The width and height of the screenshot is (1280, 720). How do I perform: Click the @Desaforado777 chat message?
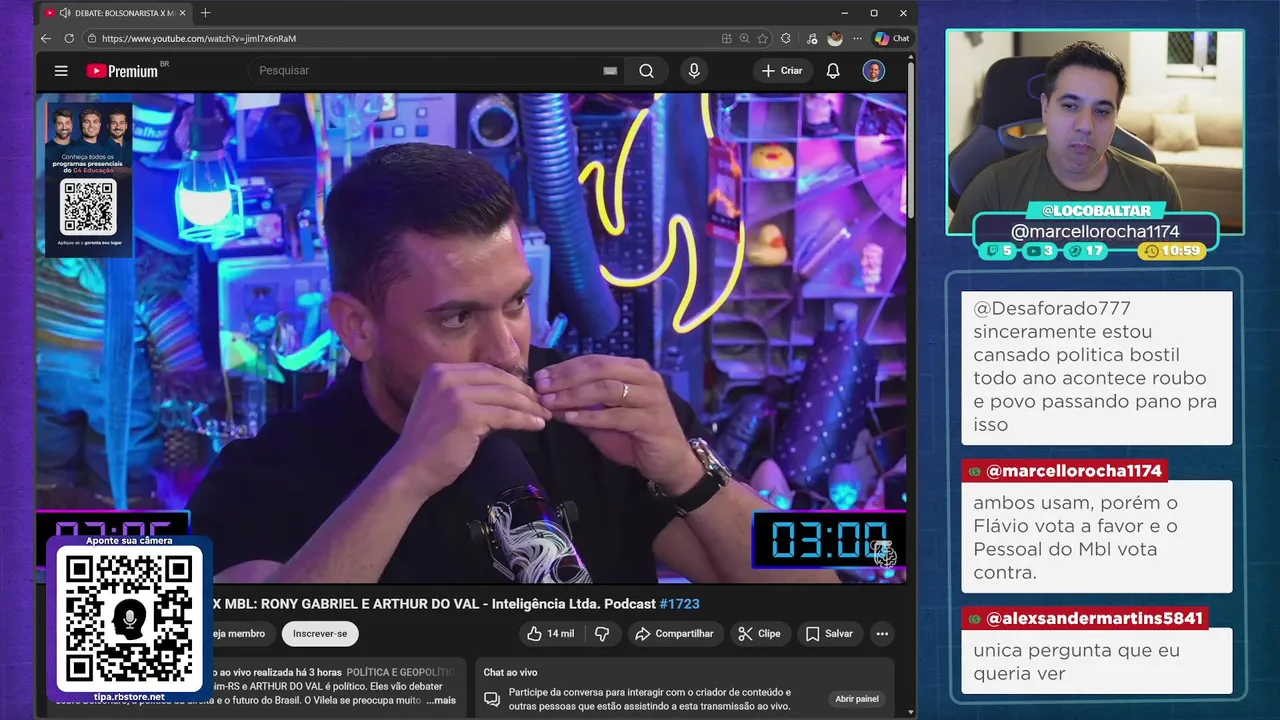[1097, 367]
